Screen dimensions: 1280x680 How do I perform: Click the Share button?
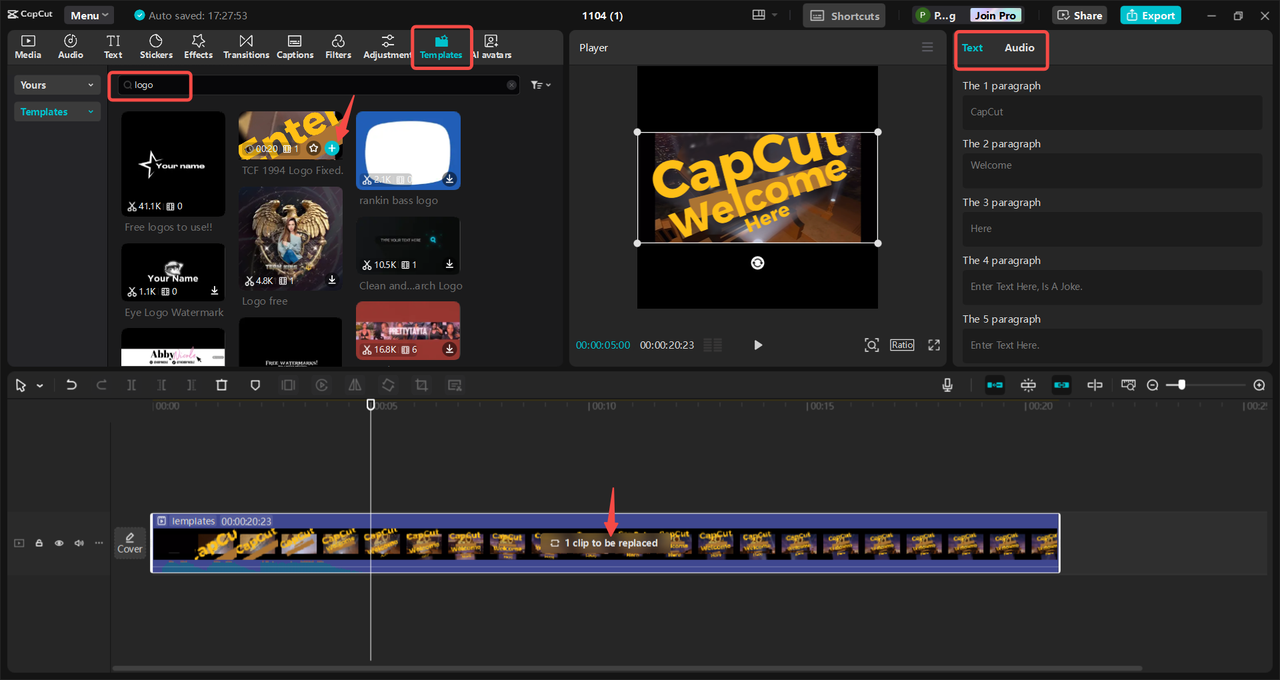[x=1079, y=15]
